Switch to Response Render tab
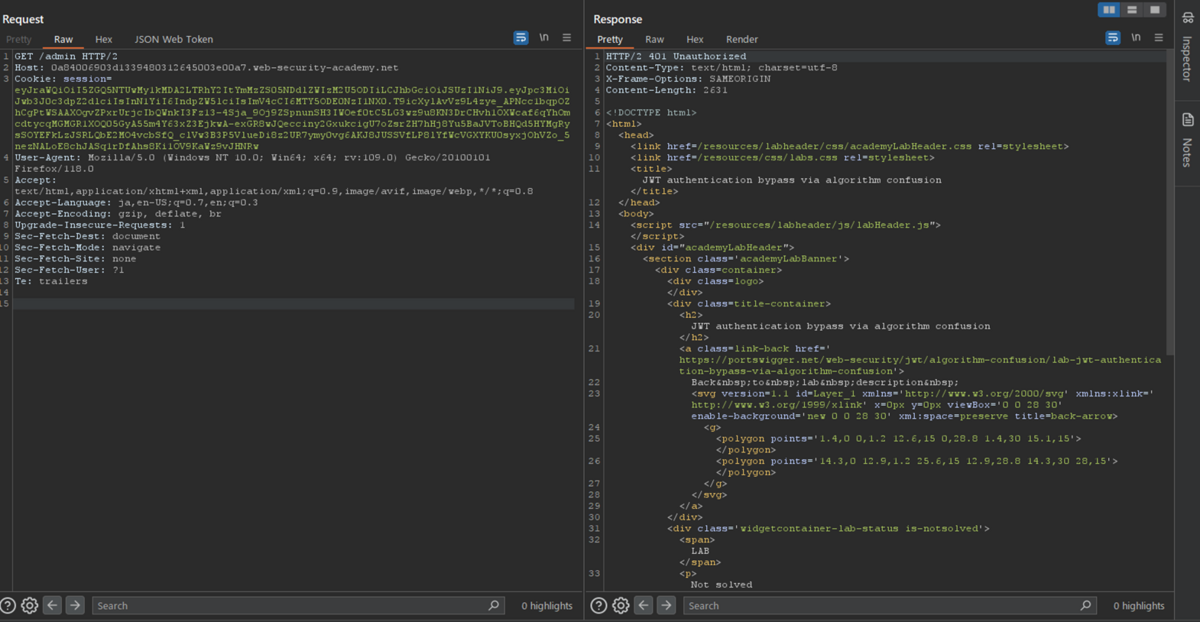1200x622 pixels. pyautogui.click(x=742, y=39)
